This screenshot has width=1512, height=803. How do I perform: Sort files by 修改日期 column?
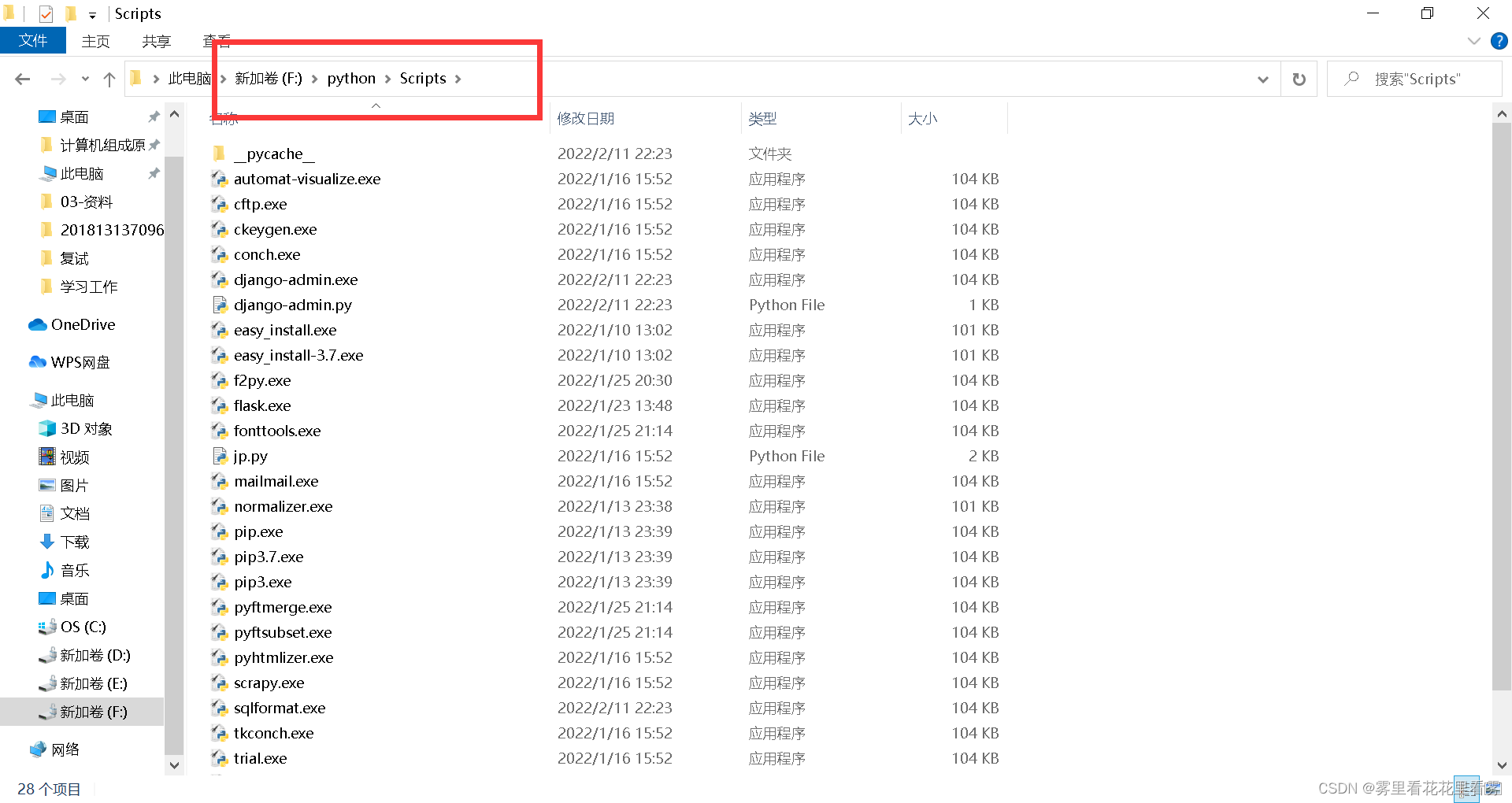coord(585,118)
